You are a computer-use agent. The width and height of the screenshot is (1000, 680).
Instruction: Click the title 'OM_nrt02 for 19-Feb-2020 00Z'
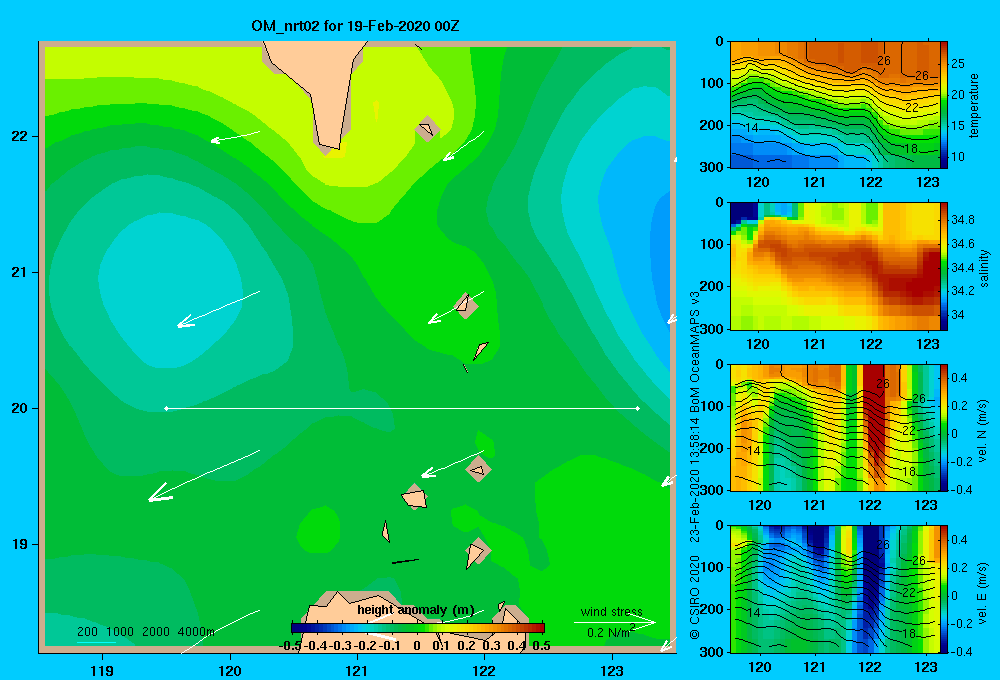tap(355, 26)
